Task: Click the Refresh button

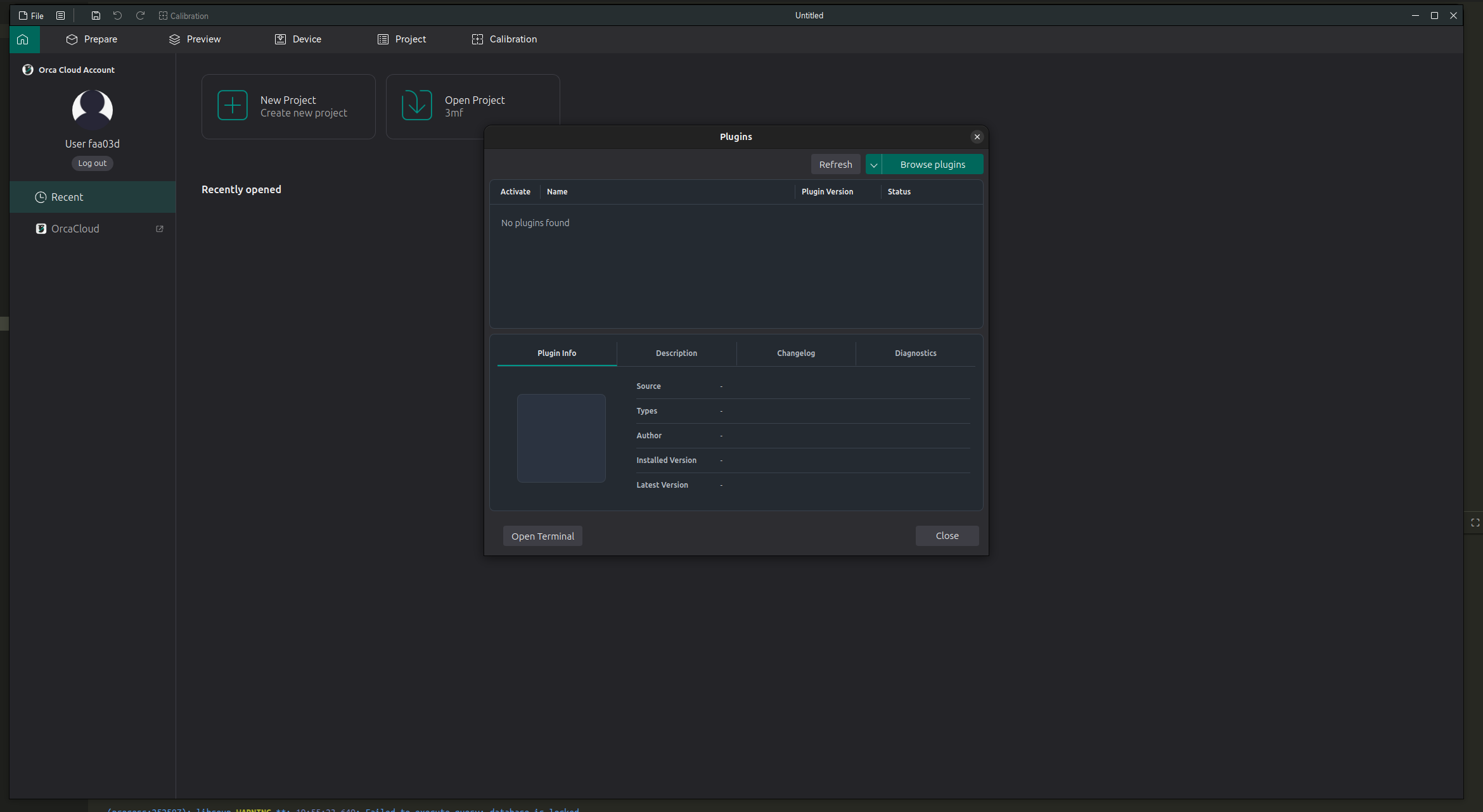Action: pyautogui.click(x=835, y=165)
